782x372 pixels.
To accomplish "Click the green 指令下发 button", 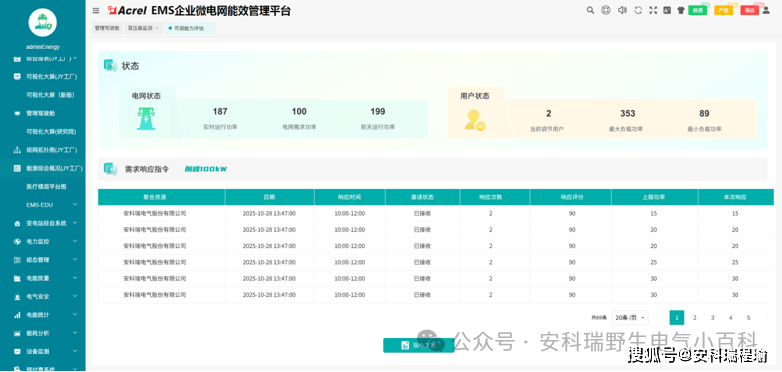I will point(418,345).
